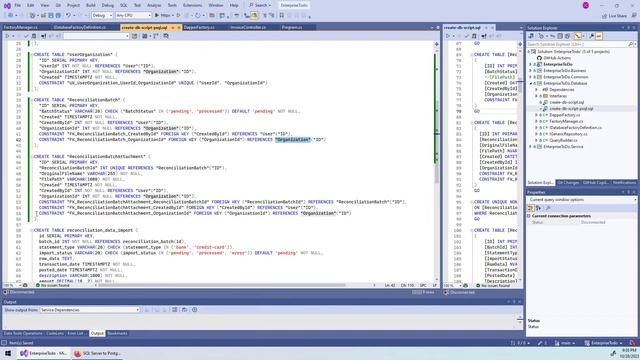Click the split editor icon above the scrollbar

[x=436, y=43]
